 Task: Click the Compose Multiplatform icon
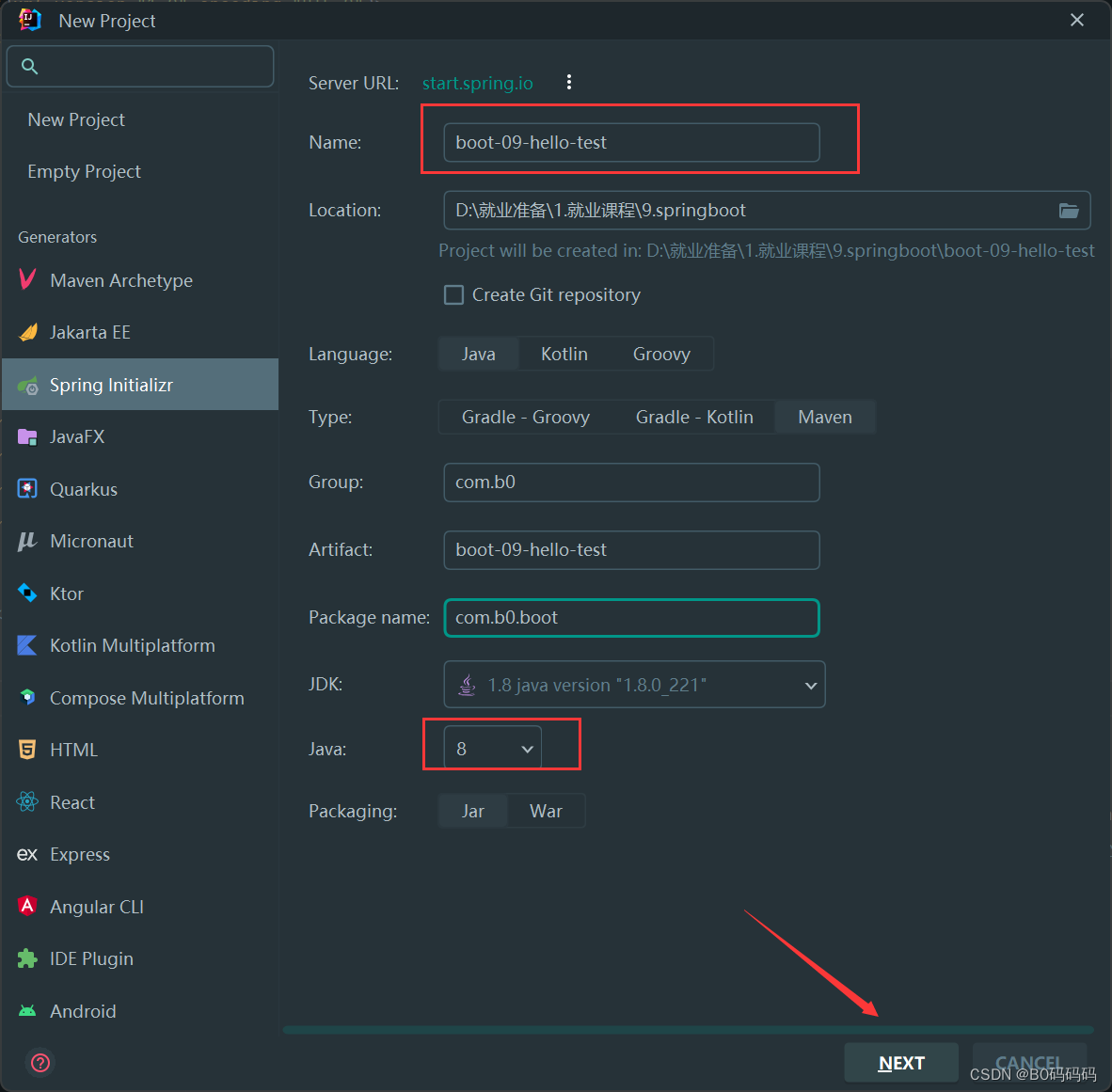point(27,698)
